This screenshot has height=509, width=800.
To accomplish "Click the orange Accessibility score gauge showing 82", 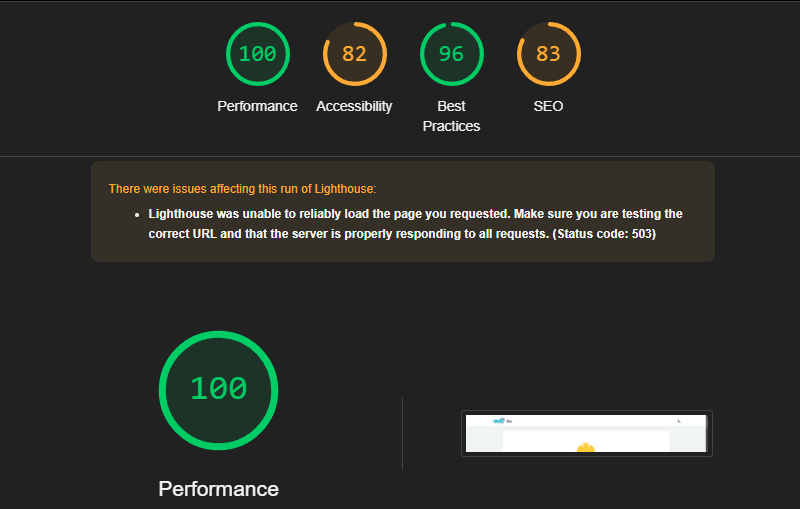I will (x=355, y=54).
